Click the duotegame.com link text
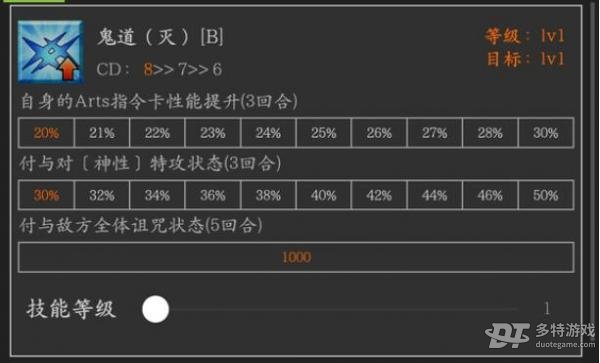The image size is (600, 363). pyautogui.click(x=566, y=344)
